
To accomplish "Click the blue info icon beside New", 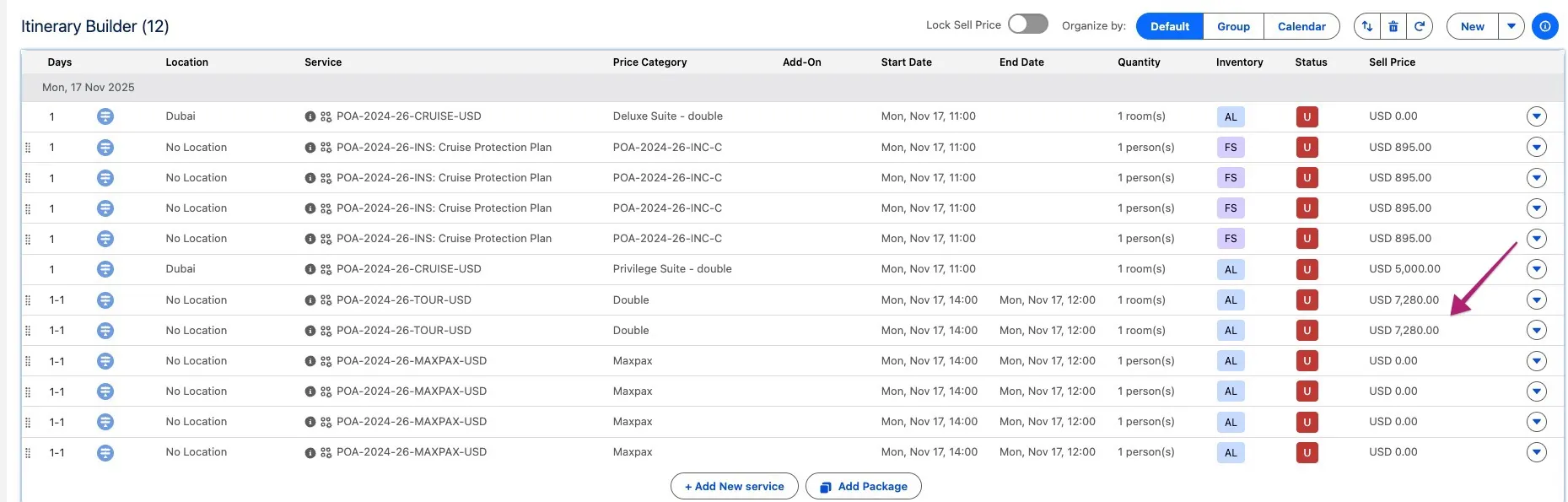I will (1544, 26).
